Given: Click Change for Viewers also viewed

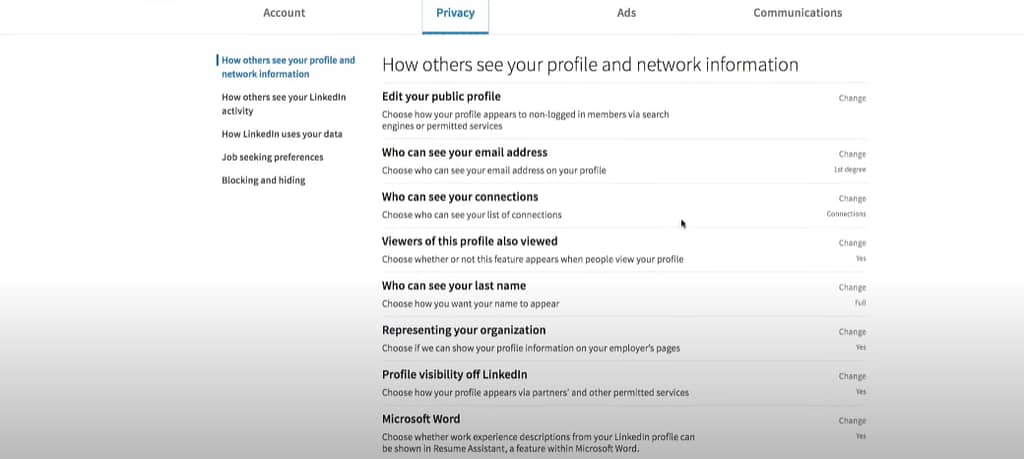Looking at the screenshot, I should (x=852, y=243).
